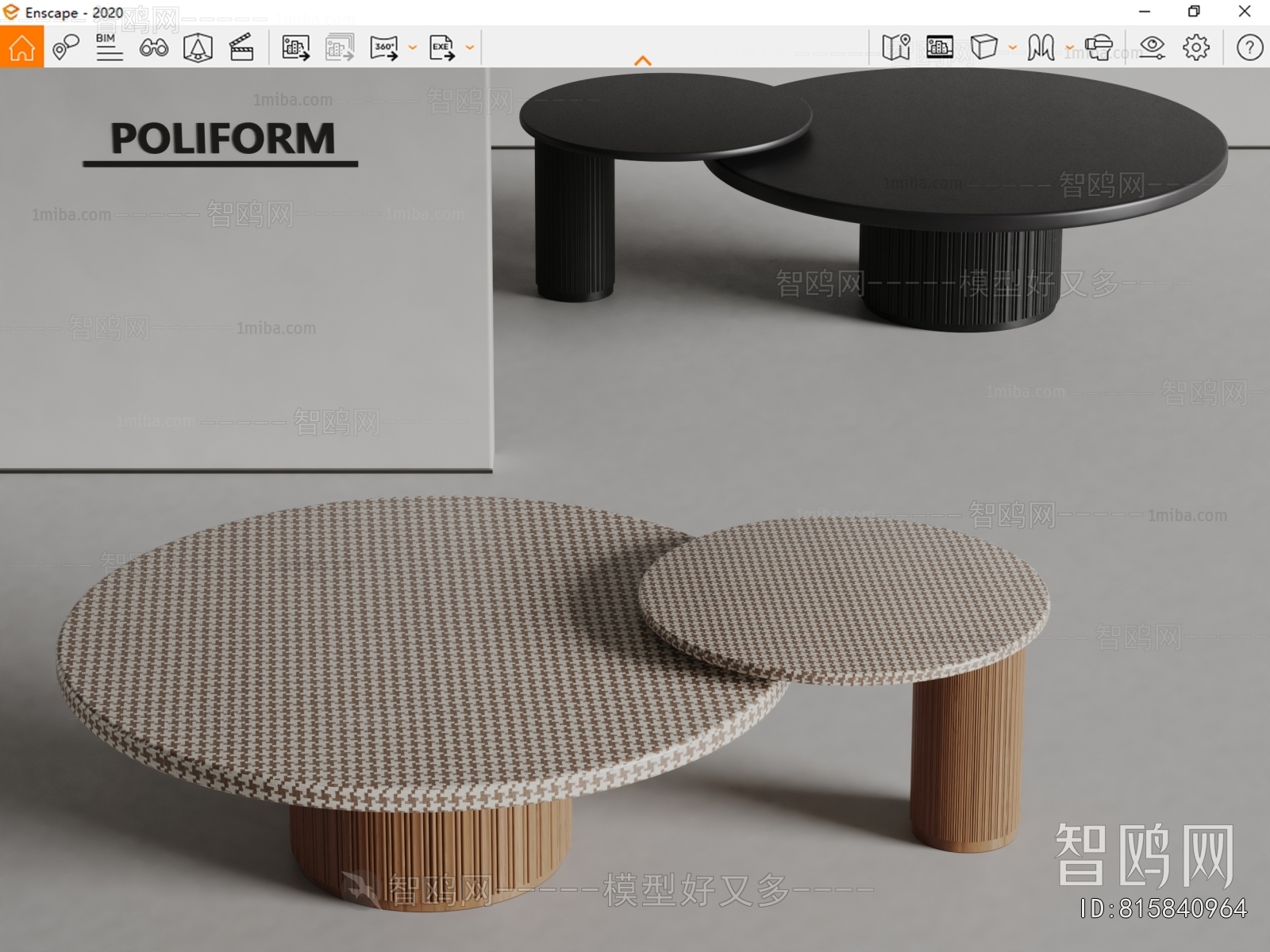Click the Screenshot export icon
The image size is (1270, 952).
(x=296, y=48)
